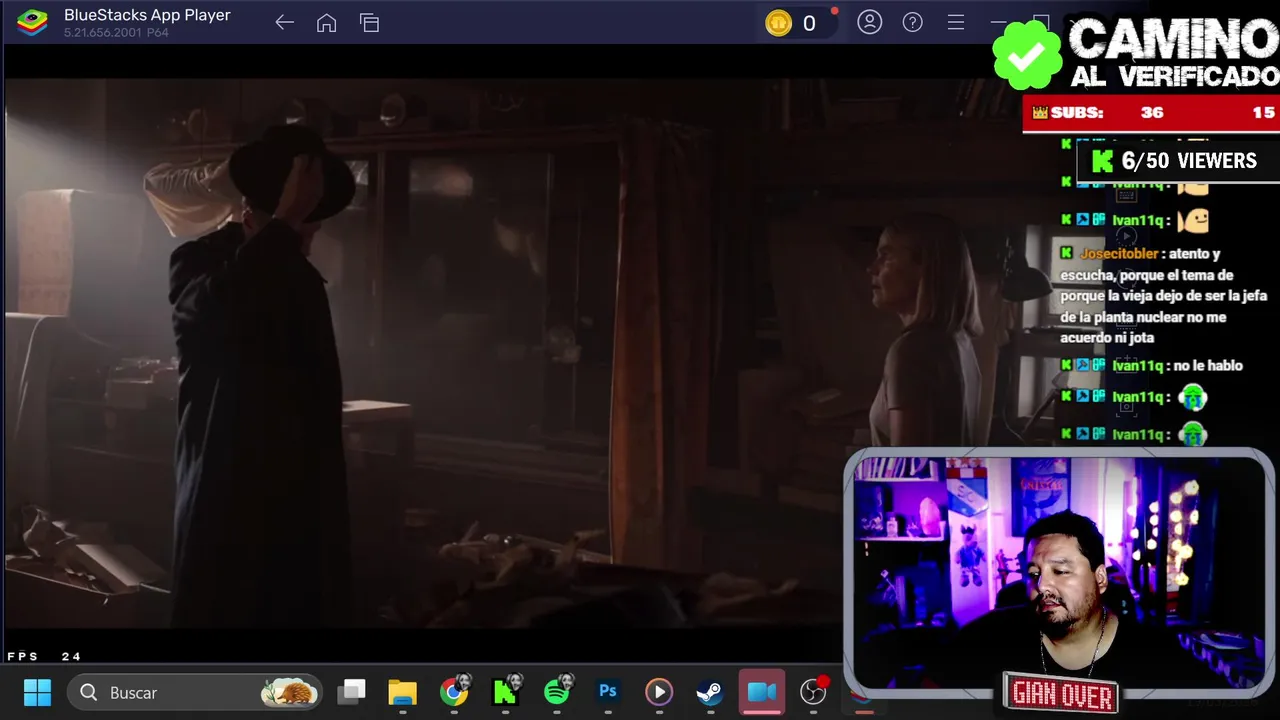Click the streamer webcam overlay

[1058, 572]
